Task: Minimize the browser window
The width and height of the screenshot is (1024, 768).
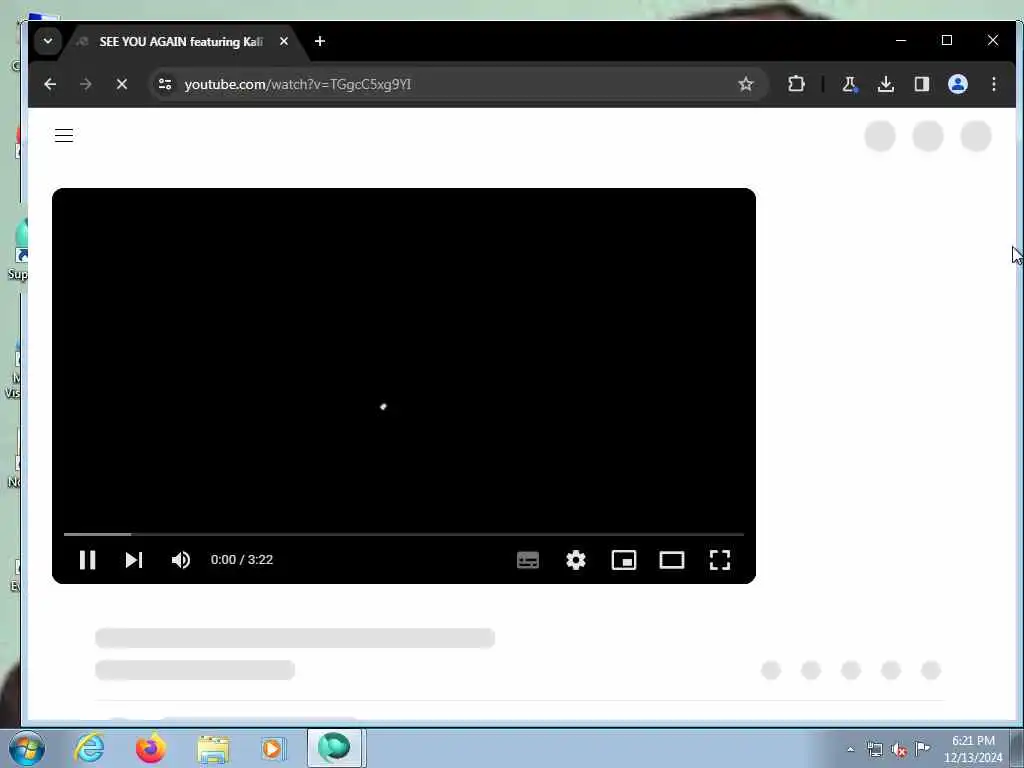Action: tap(901, 40)
